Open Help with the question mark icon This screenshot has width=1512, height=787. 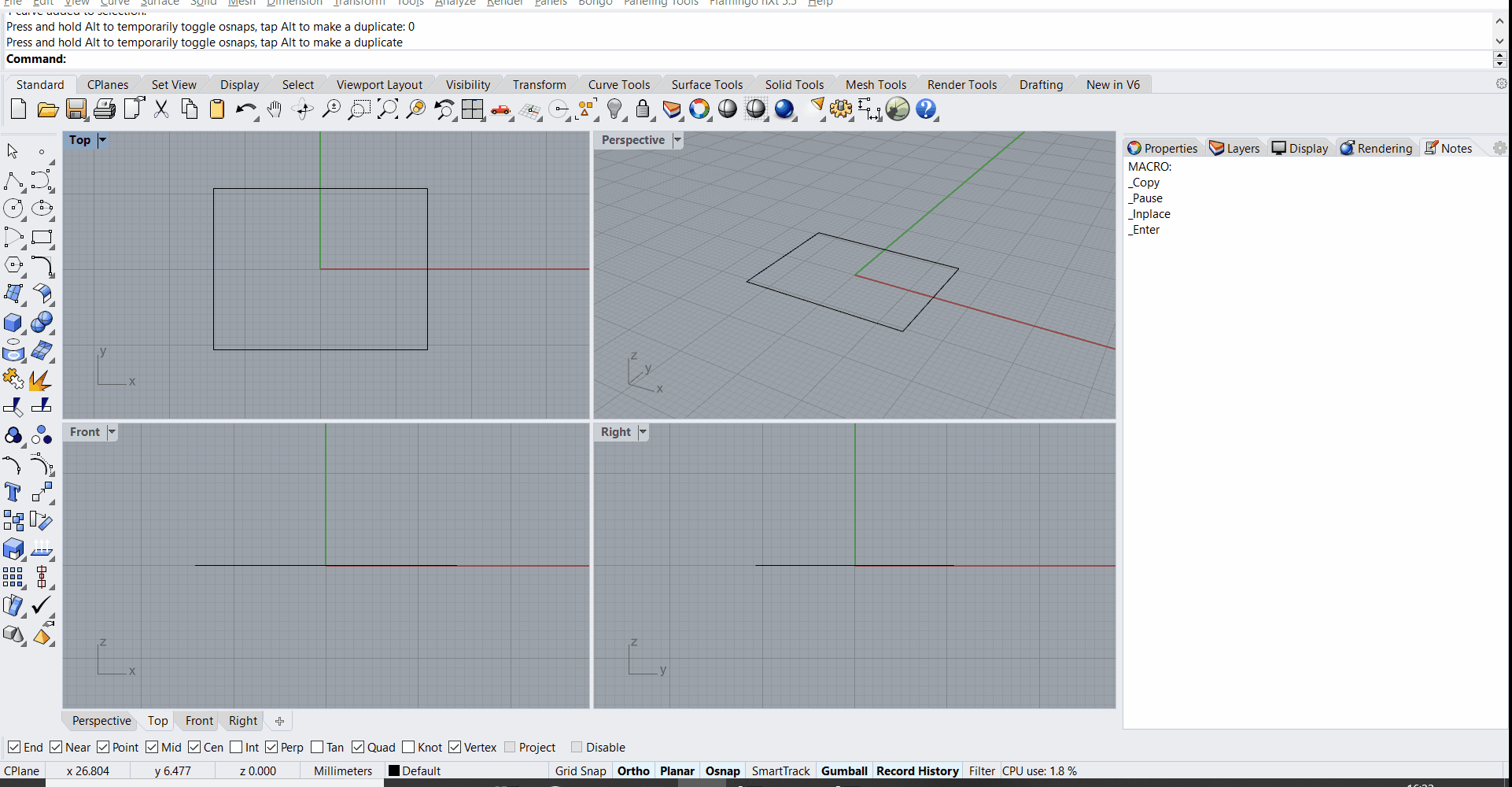click(926, 109)
